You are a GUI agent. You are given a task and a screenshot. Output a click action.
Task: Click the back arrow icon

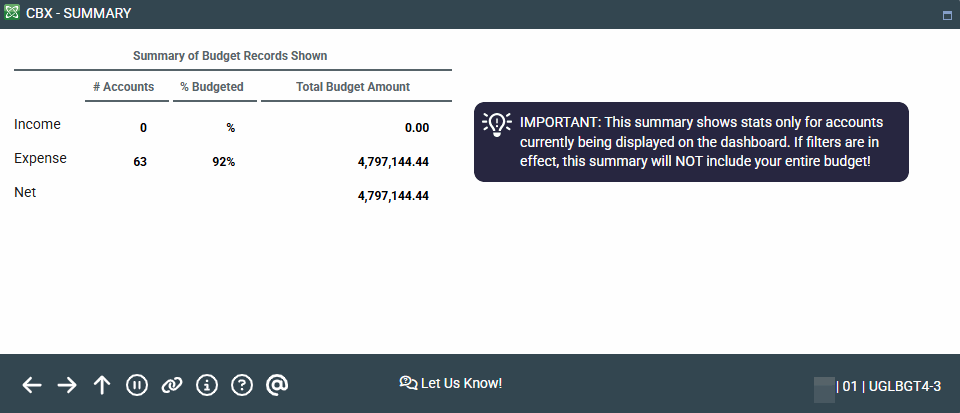tap(32, 385)
